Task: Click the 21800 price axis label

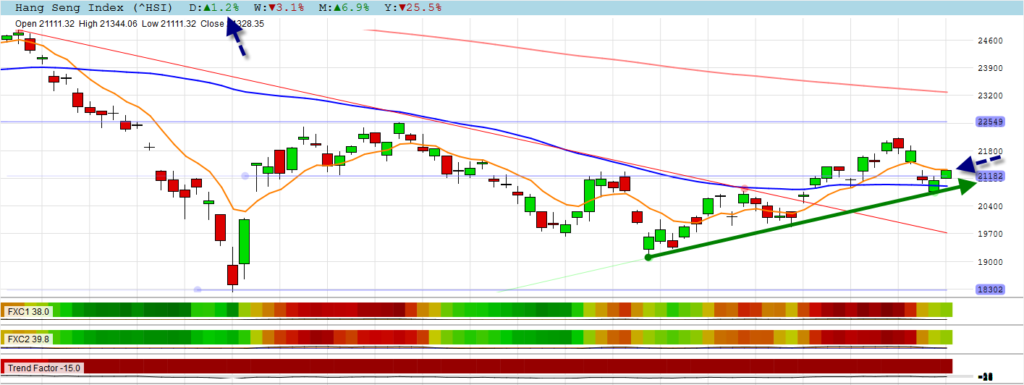Action: [990, 151]
